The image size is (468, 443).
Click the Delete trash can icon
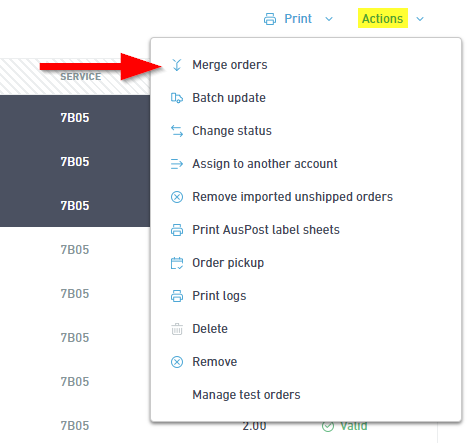(177, 329)
